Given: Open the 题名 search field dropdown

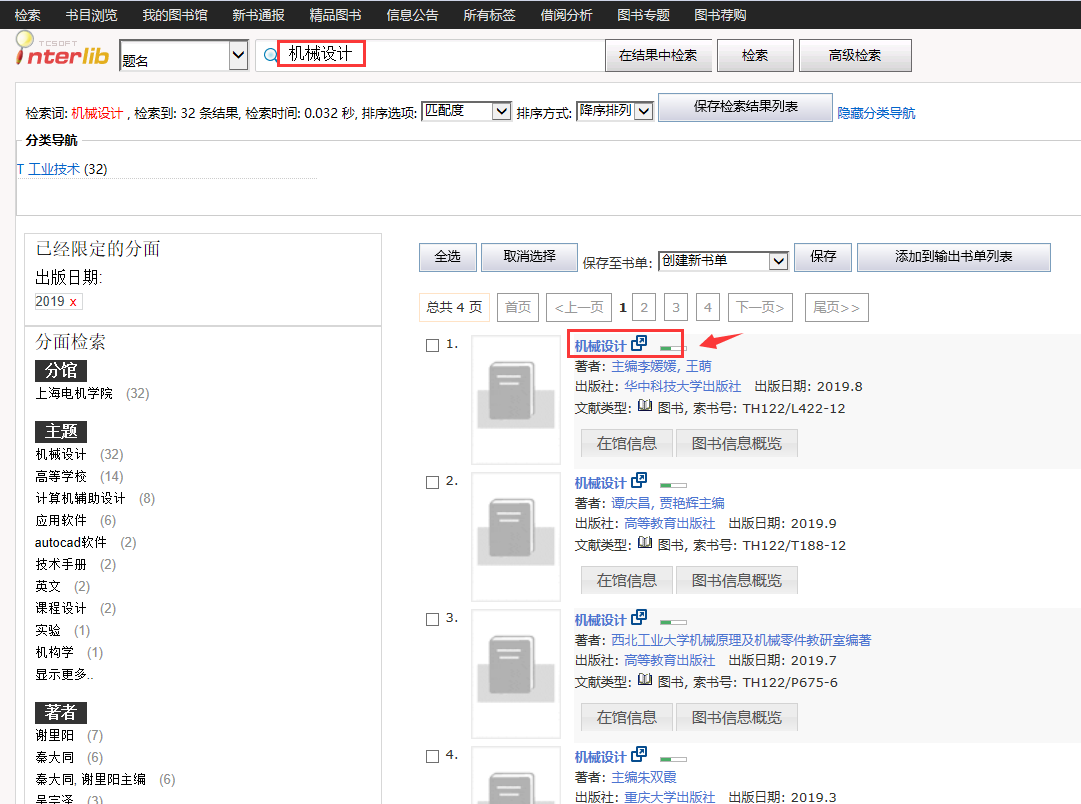Looking at the screenshot, I should coord(238,56).
